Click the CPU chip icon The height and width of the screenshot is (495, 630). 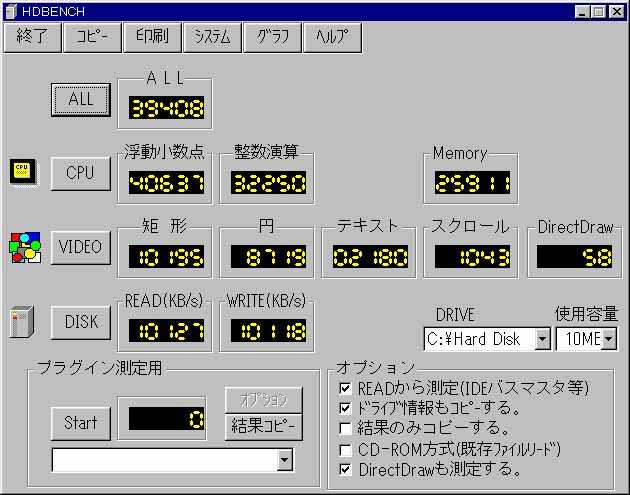[x=24, y=173]
